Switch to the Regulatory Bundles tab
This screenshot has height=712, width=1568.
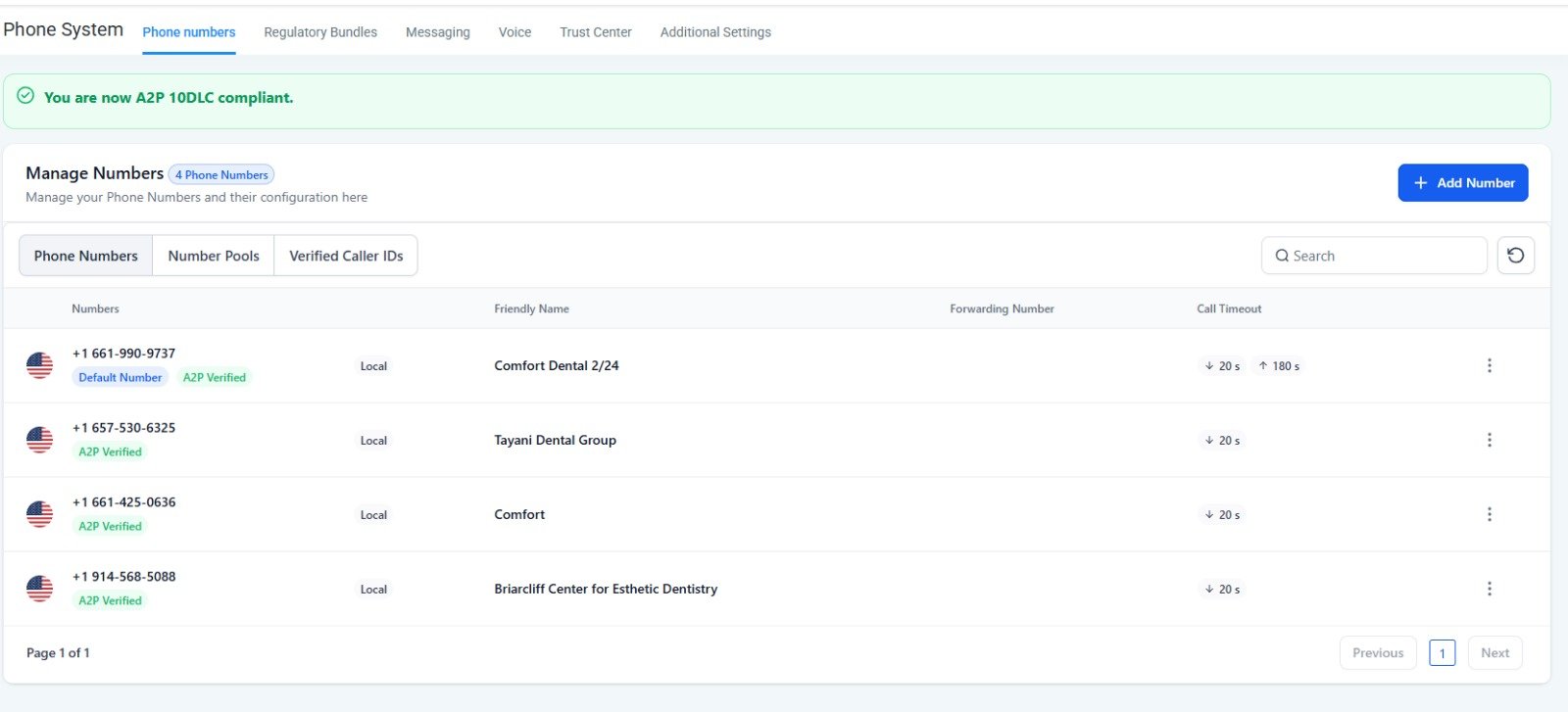point(320,32)
